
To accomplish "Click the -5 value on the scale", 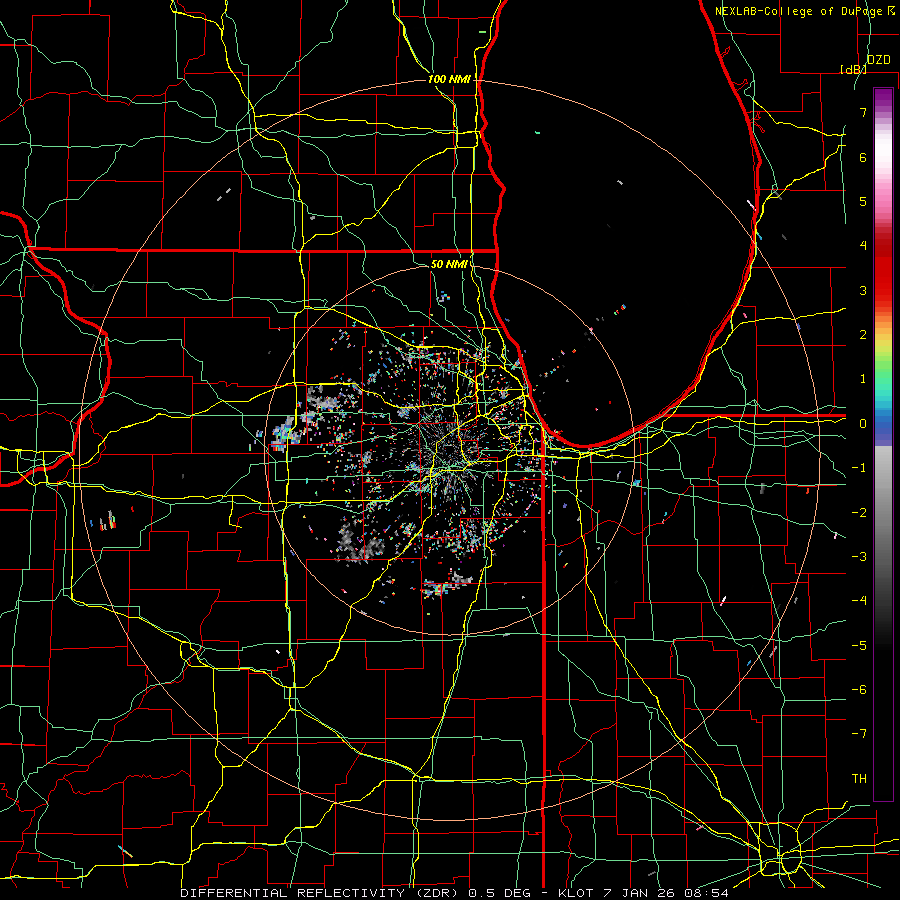I will click(x=859, y=645).
